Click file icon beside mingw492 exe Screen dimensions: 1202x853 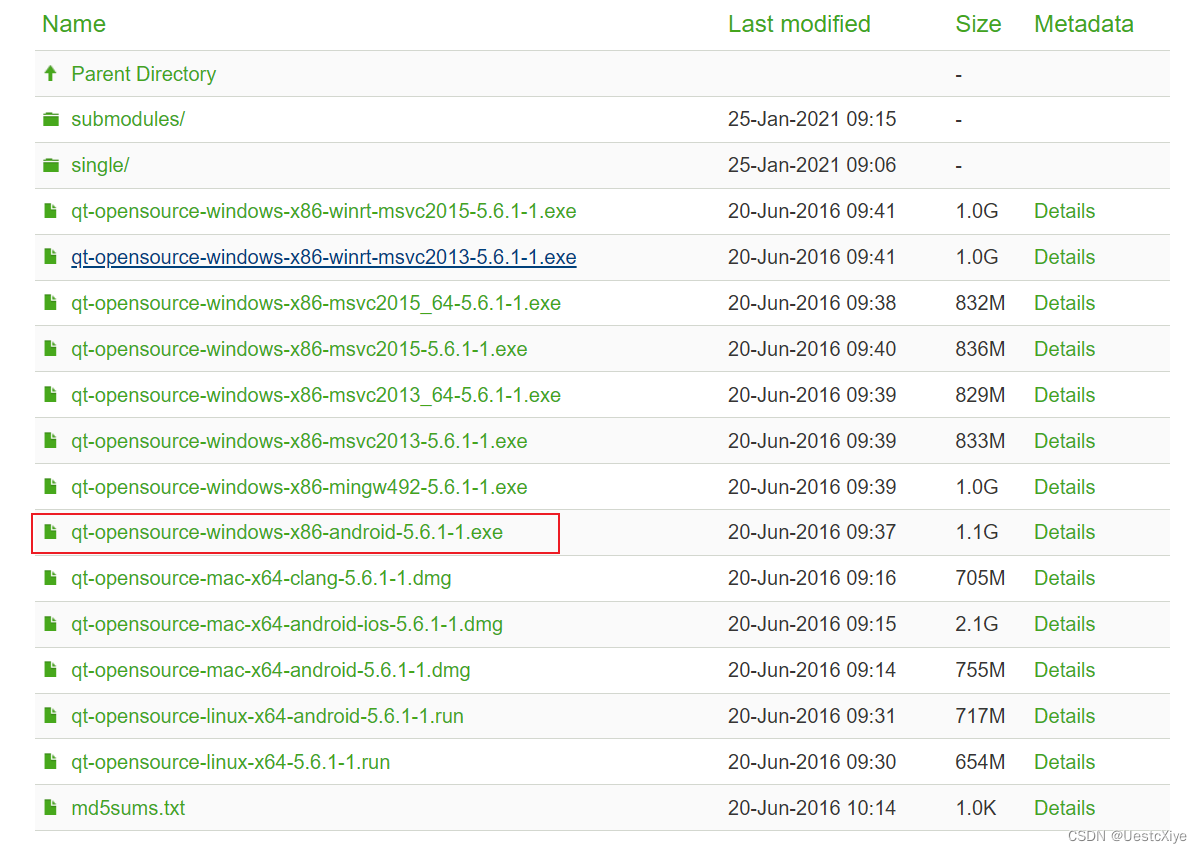50,487
